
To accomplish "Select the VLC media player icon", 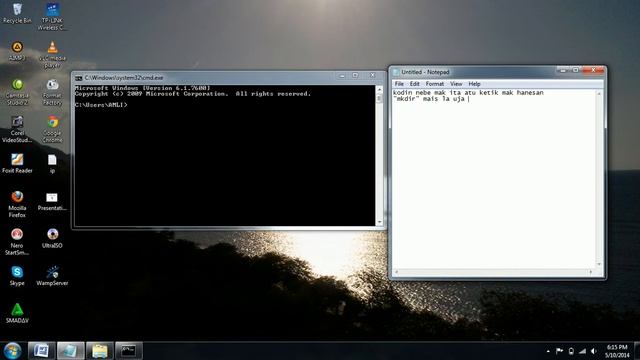I will pos(52,54).
